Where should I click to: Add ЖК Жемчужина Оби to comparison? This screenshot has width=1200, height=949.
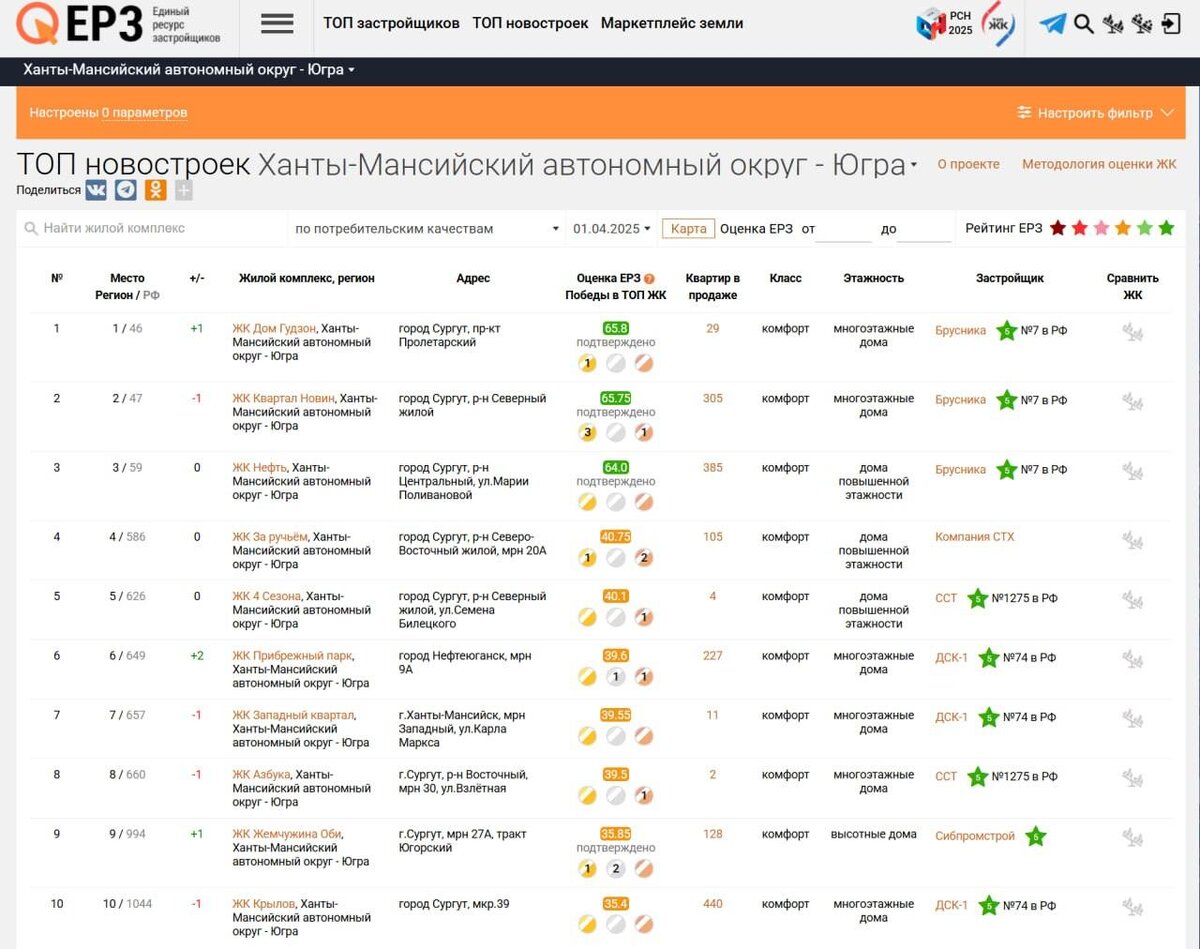[x=1132, y=839]
